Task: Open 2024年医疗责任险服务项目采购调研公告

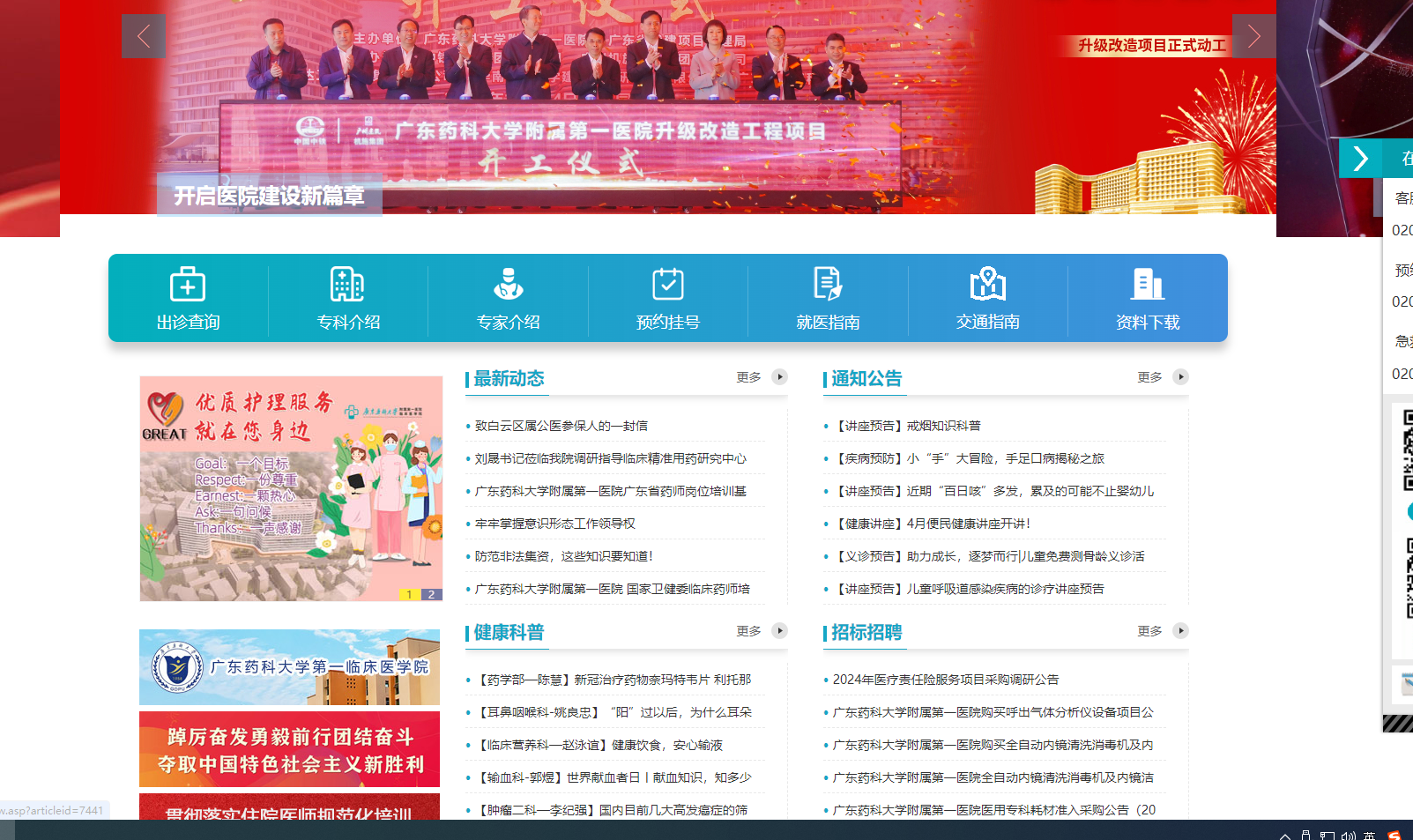Action: (946, 680)
